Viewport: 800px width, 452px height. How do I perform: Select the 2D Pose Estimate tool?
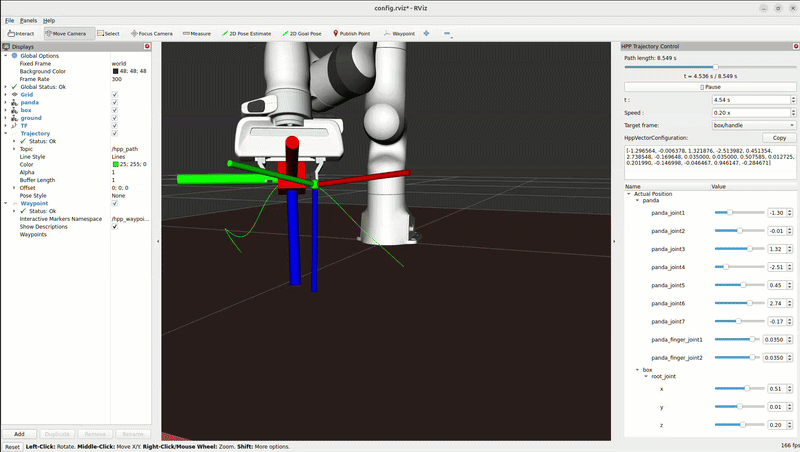click(x=246, y=34)
